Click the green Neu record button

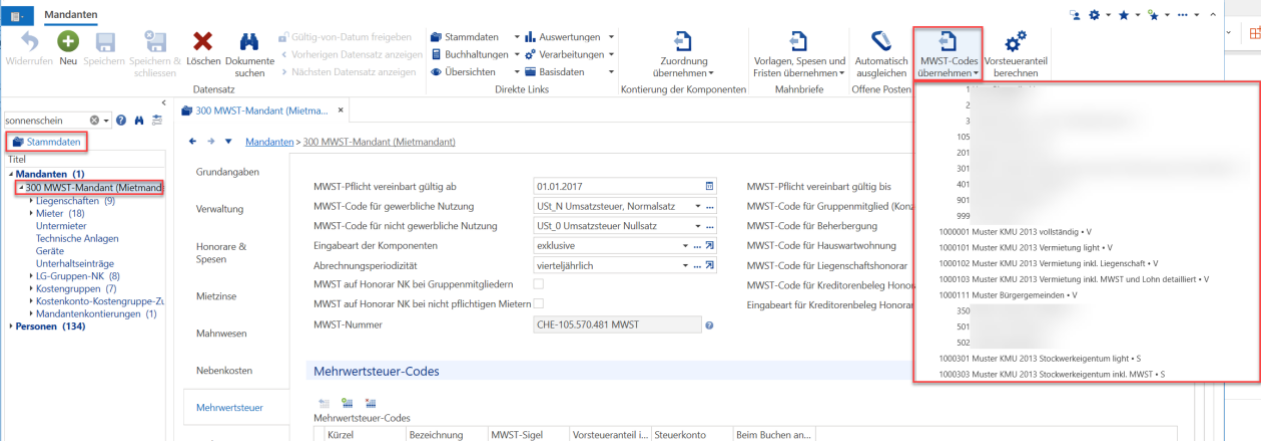click(68, 47)
